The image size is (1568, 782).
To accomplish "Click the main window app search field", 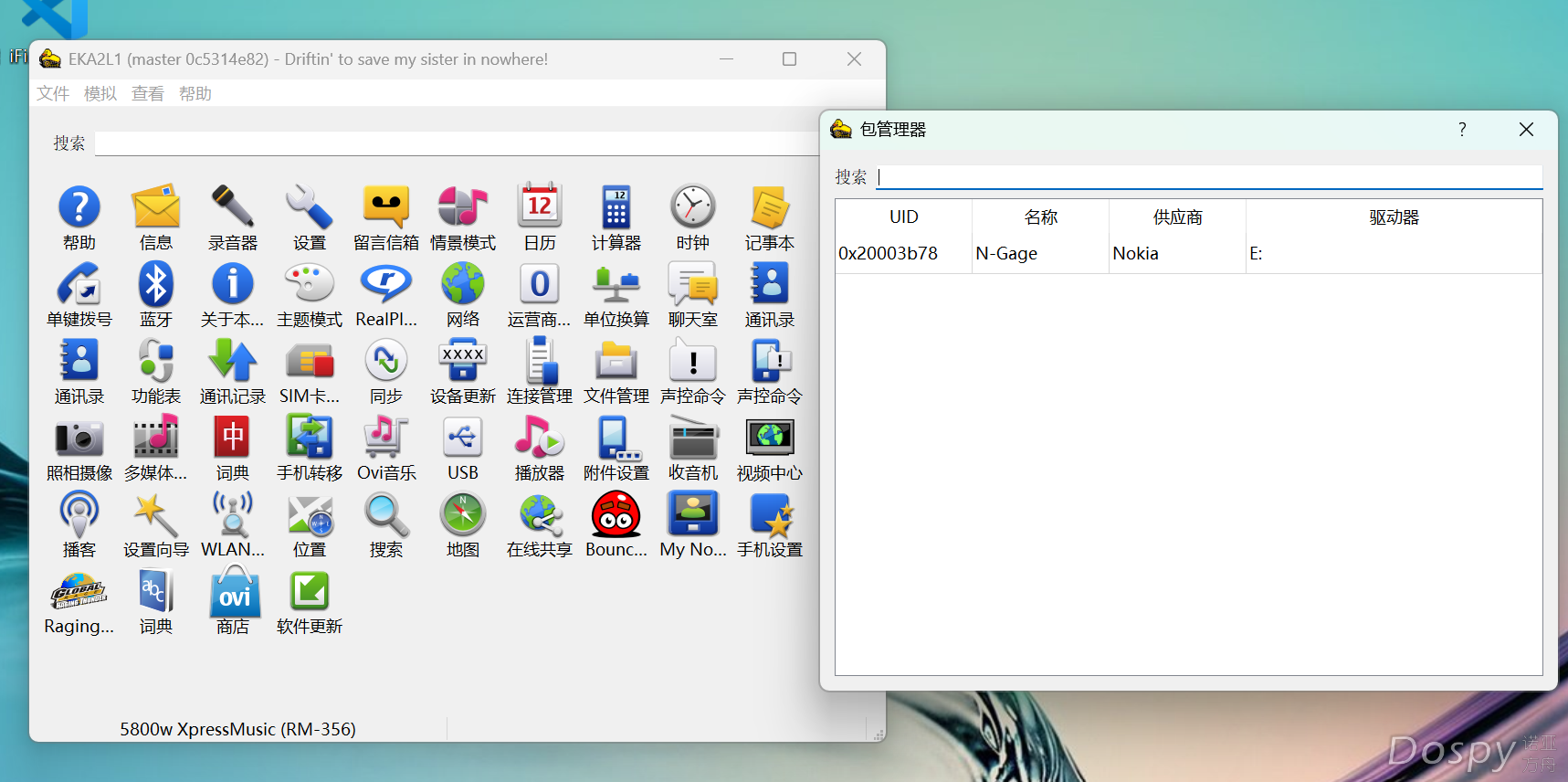I will coord(457,143).
